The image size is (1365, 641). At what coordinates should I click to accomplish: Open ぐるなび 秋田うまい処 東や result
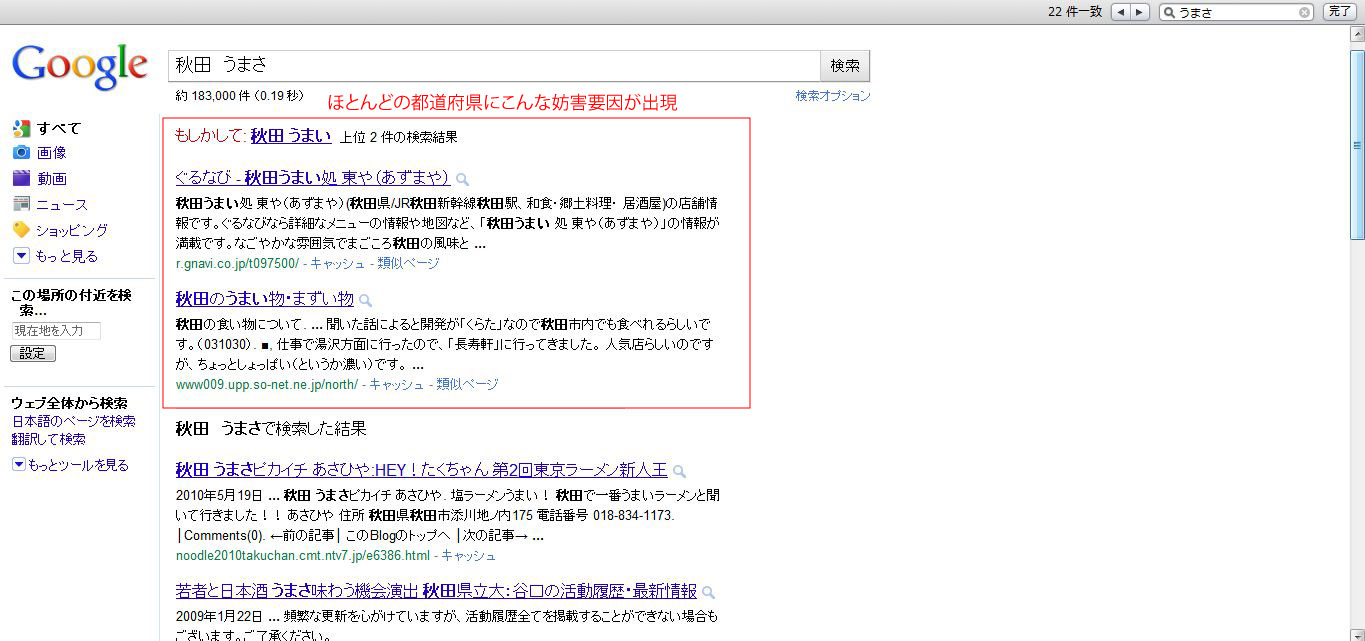click(x=312, y=178)
